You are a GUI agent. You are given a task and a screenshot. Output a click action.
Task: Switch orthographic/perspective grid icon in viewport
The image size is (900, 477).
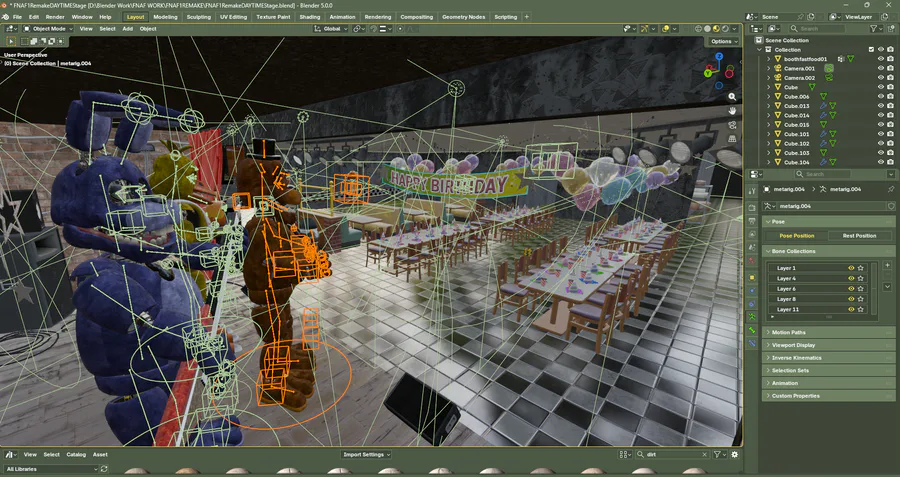pos(732,139)
